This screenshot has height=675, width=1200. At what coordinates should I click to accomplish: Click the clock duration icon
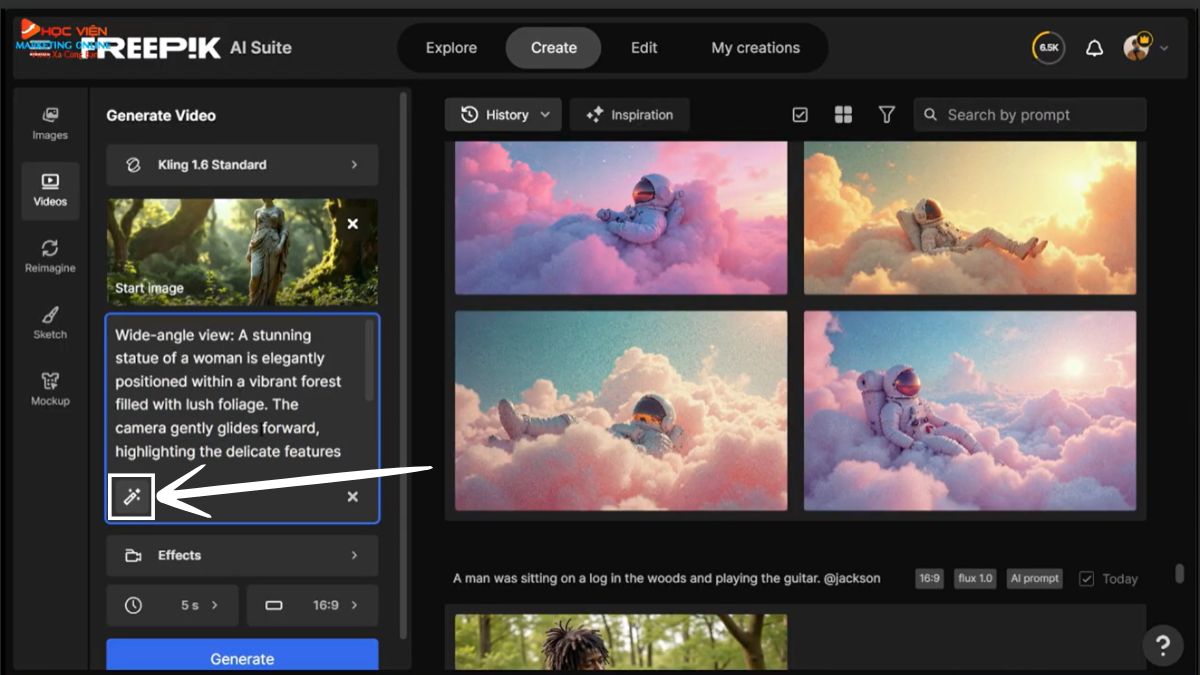pyautogui.click(x=133, y=605)
